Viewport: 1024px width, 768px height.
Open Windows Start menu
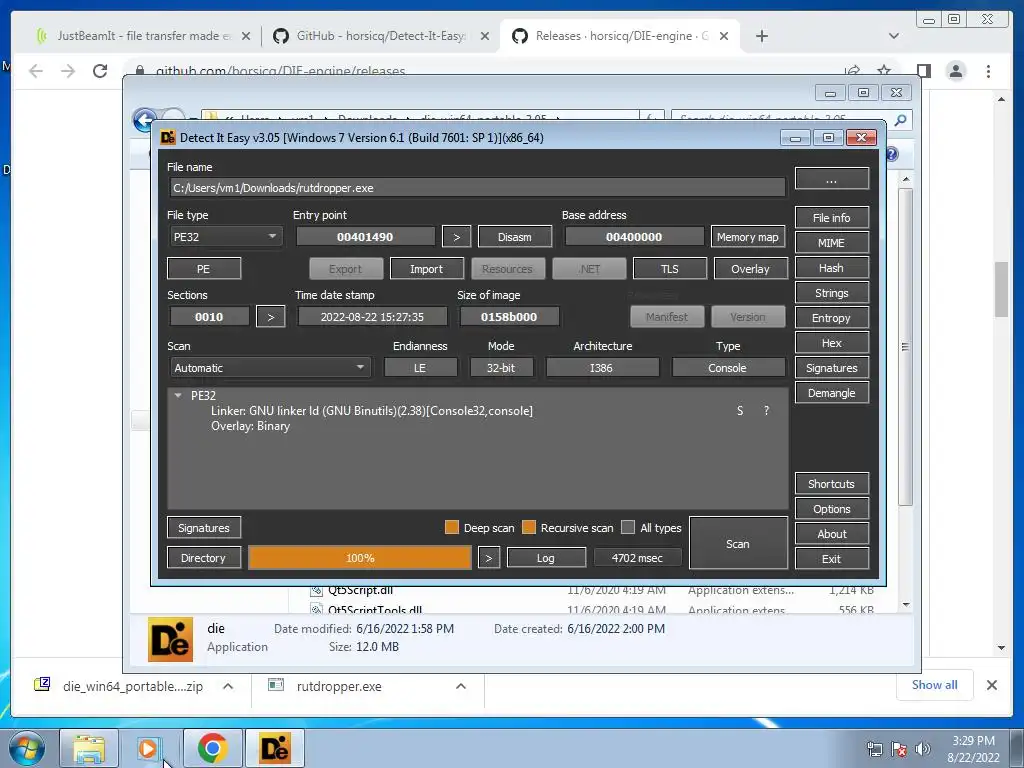click(x=27, y=748)
